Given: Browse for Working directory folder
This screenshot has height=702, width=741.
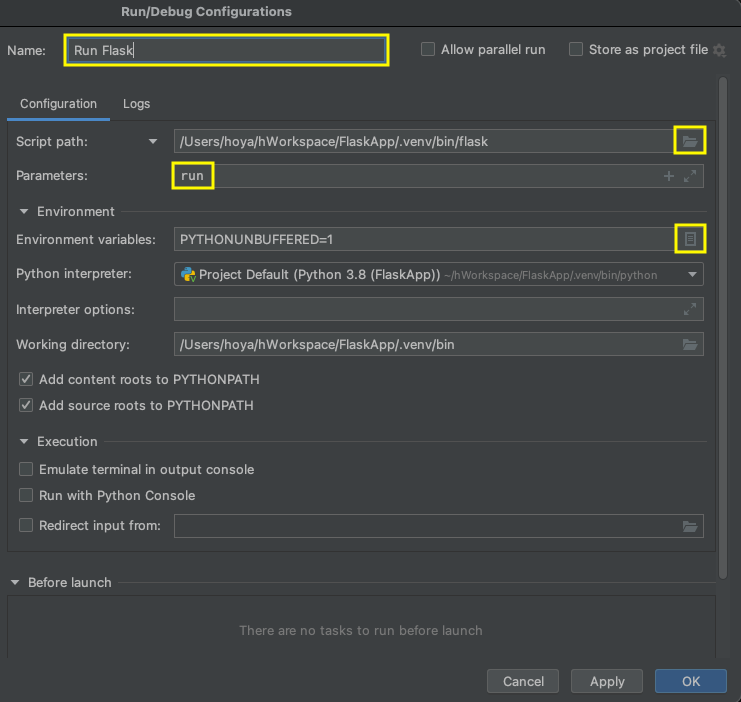Looking at the screenshot, I should pyautogui.click(x=689, y=345).
